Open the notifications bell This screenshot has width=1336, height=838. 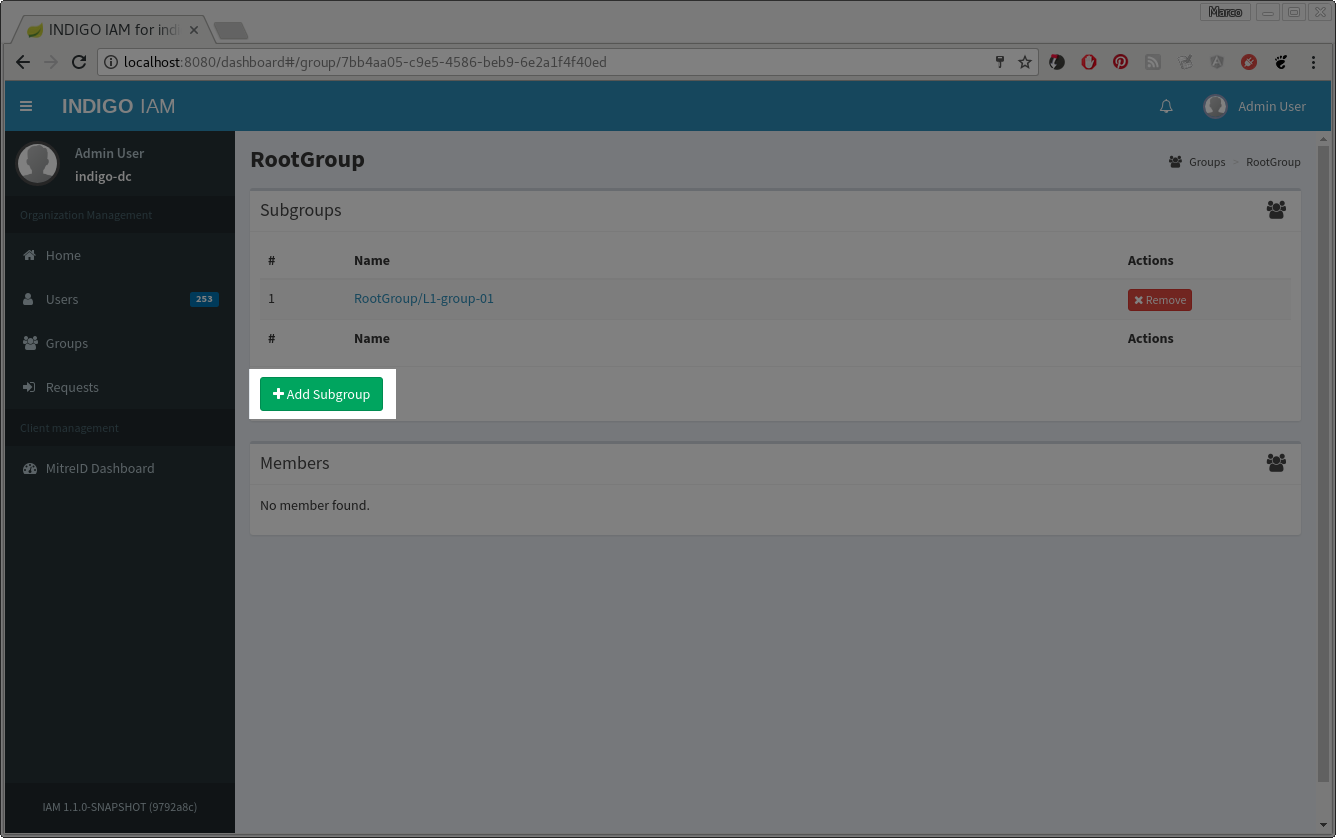click(1166, 106)
